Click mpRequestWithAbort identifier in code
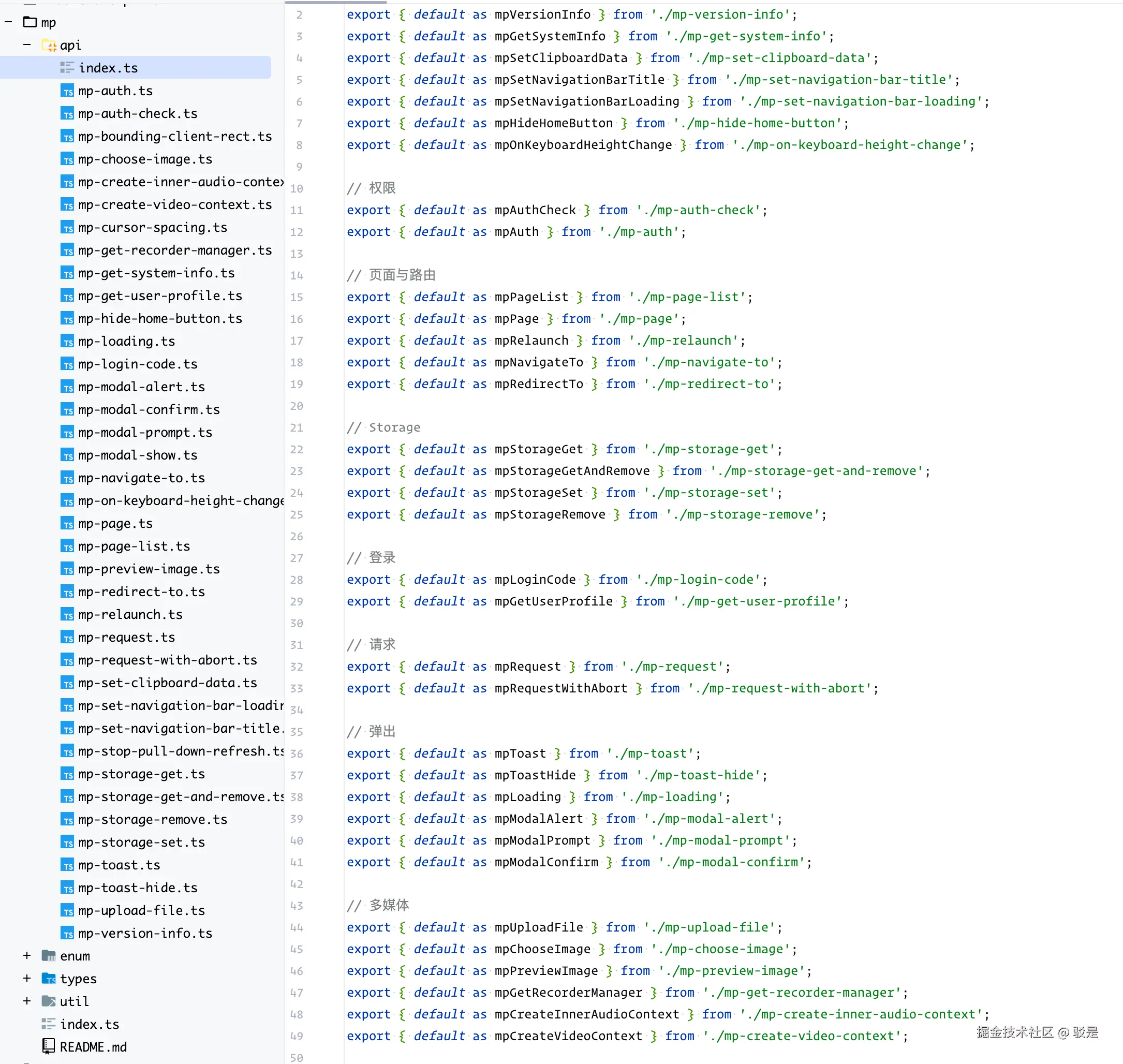This screenshot has height=1064, width=1123. click(561, 688)
